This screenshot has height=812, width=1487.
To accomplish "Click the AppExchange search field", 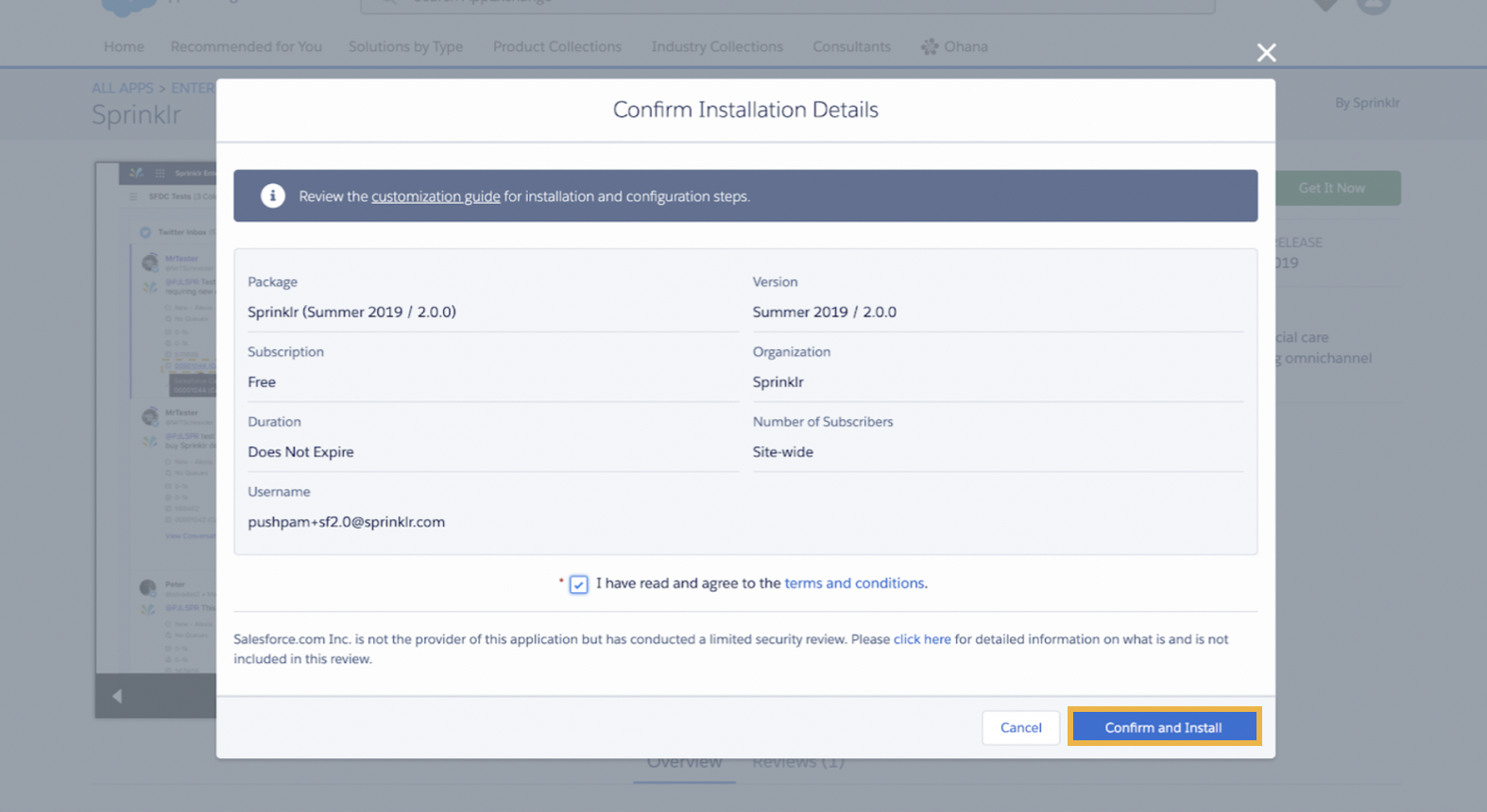I will pos(787,5).
